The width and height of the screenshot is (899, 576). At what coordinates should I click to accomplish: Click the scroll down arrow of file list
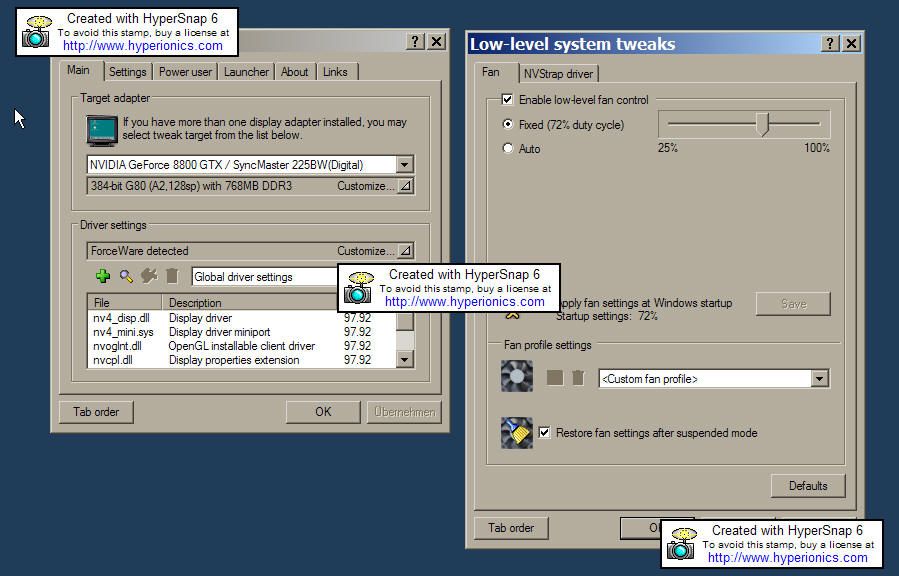point(405,360)
